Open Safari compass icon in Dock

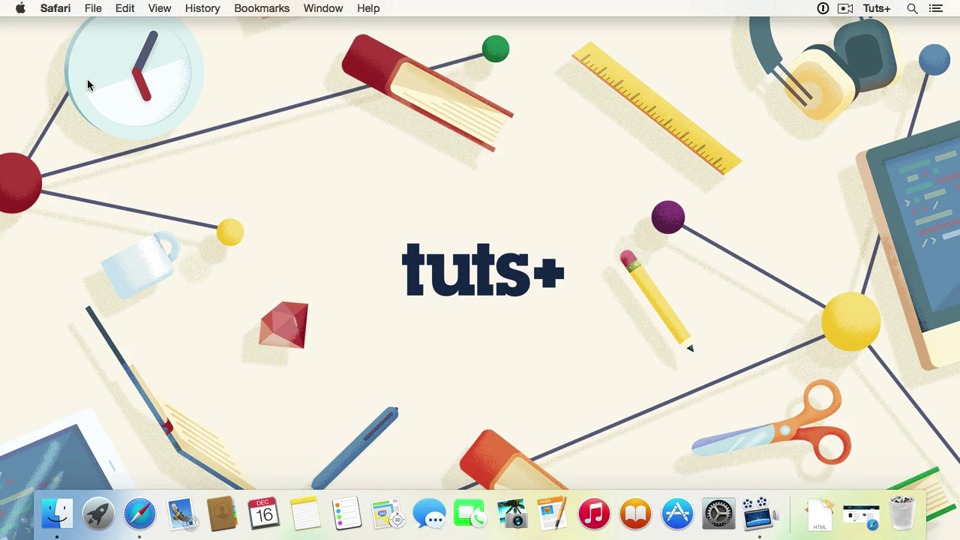[140, 513]
